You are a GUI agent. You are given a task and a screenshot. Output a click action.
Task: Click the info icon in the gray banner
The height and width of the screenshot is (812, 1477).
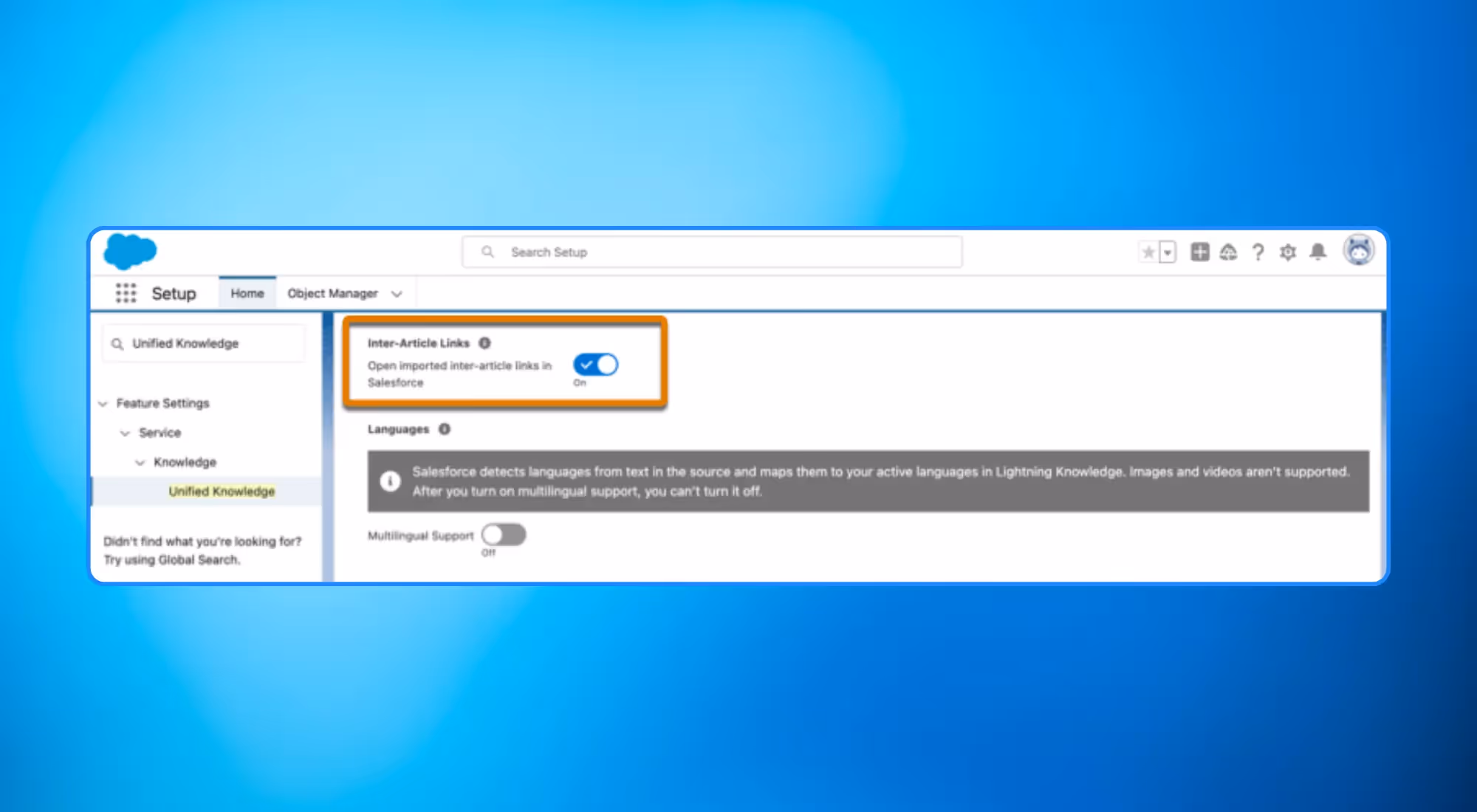point(390,481)
